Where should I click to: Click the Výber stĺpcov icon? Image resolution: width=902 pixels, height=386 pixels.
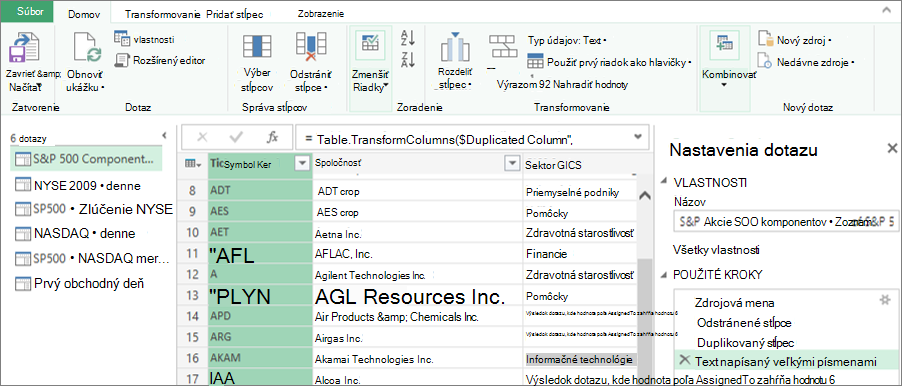pyautogui.click(x=257, y=48)
